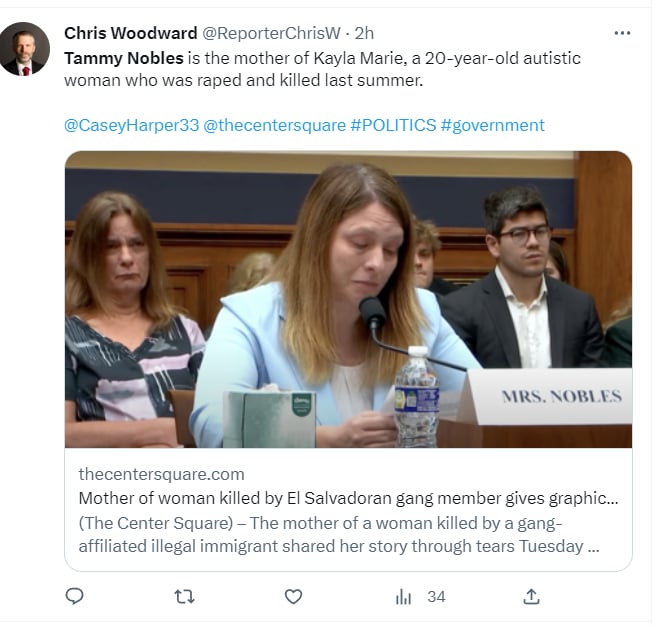Open view analytics bar chart icon
This screenshot has width=657, height=625.
click(x=403, y=597)
